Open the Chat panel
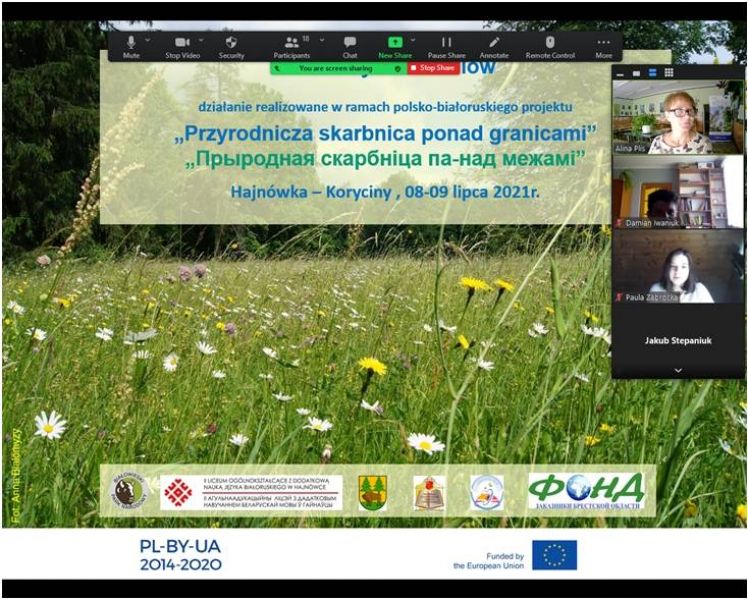 350,46
